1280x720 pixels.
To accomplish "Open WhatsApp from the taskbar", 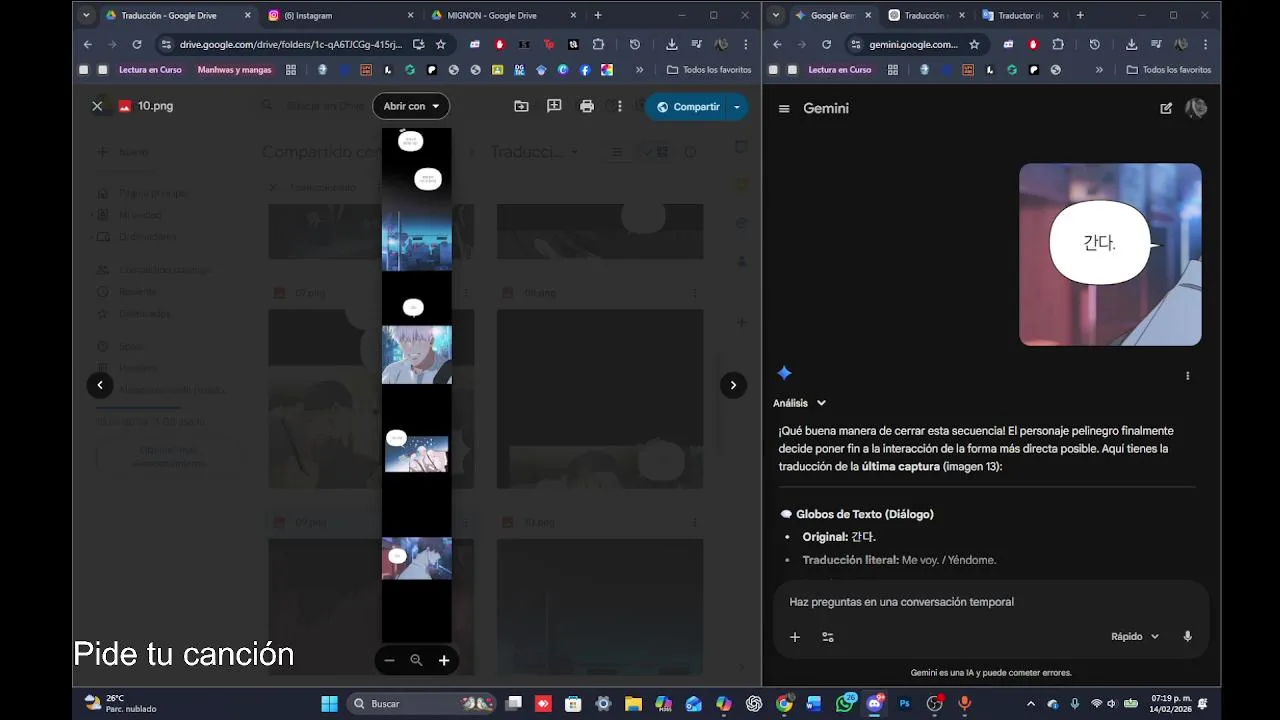I will click(x=846, y=704).
